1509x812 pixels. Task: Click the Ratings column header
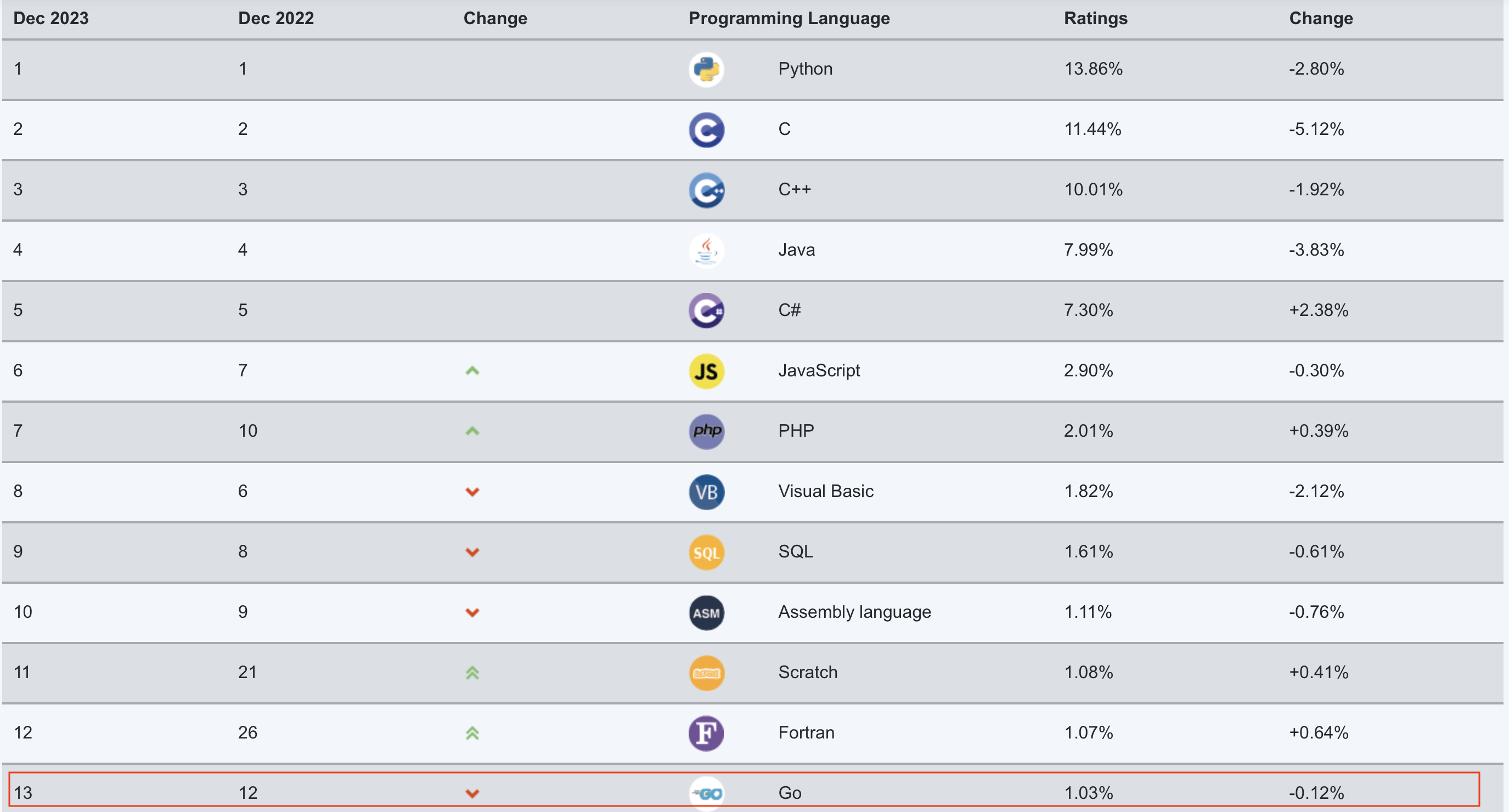(1095, 18)
